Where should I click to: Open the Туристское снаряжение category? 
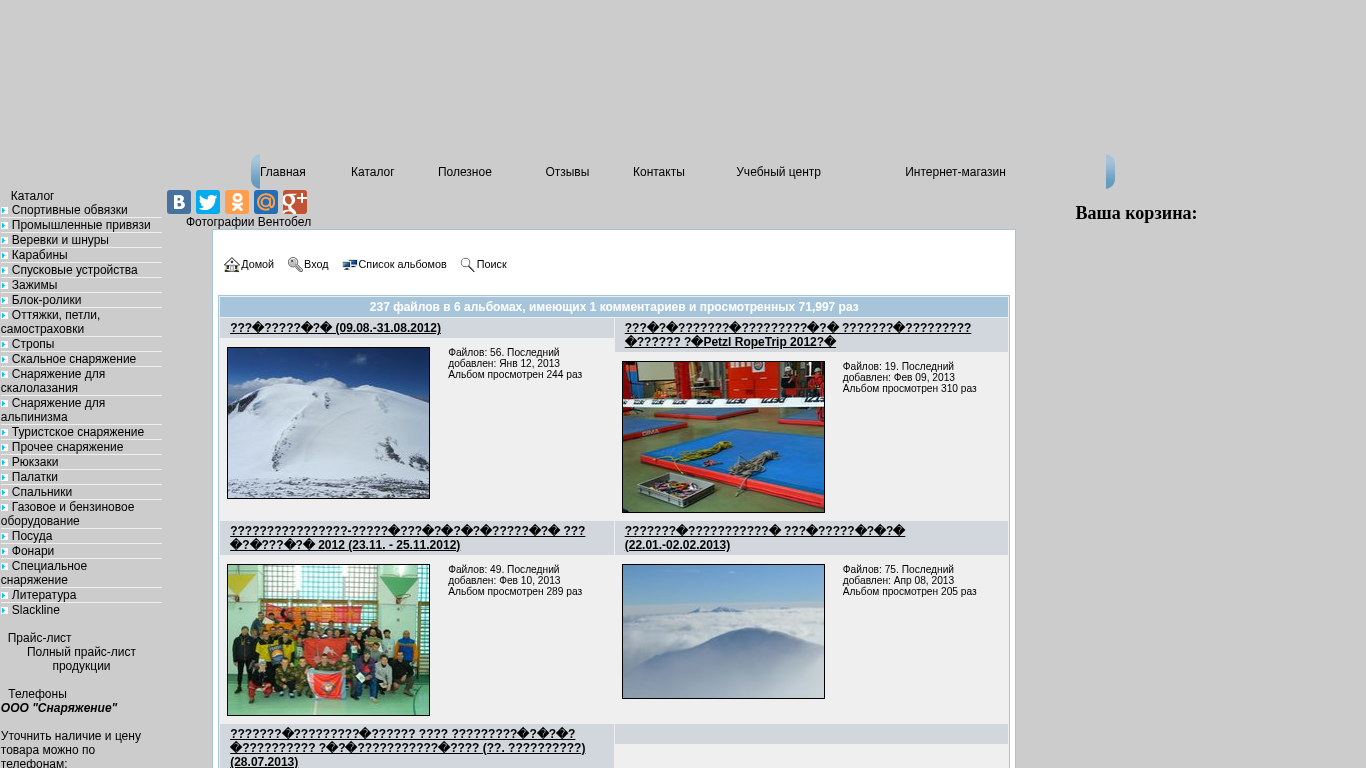(x=78, y=432)
